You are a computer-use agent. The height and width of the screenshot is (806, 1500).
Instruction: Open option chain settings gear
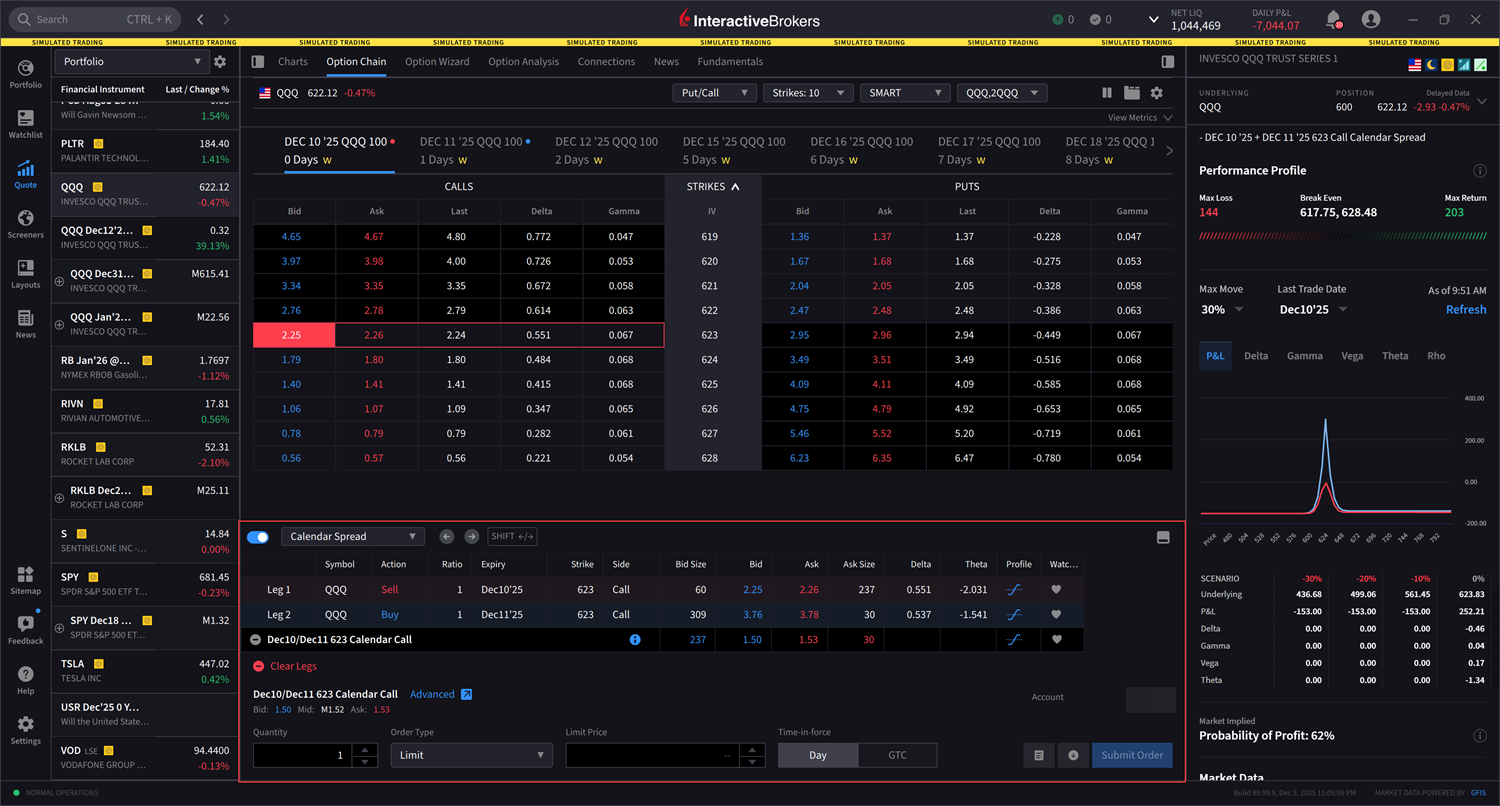pyautogui.click(x=1158, y=92)
